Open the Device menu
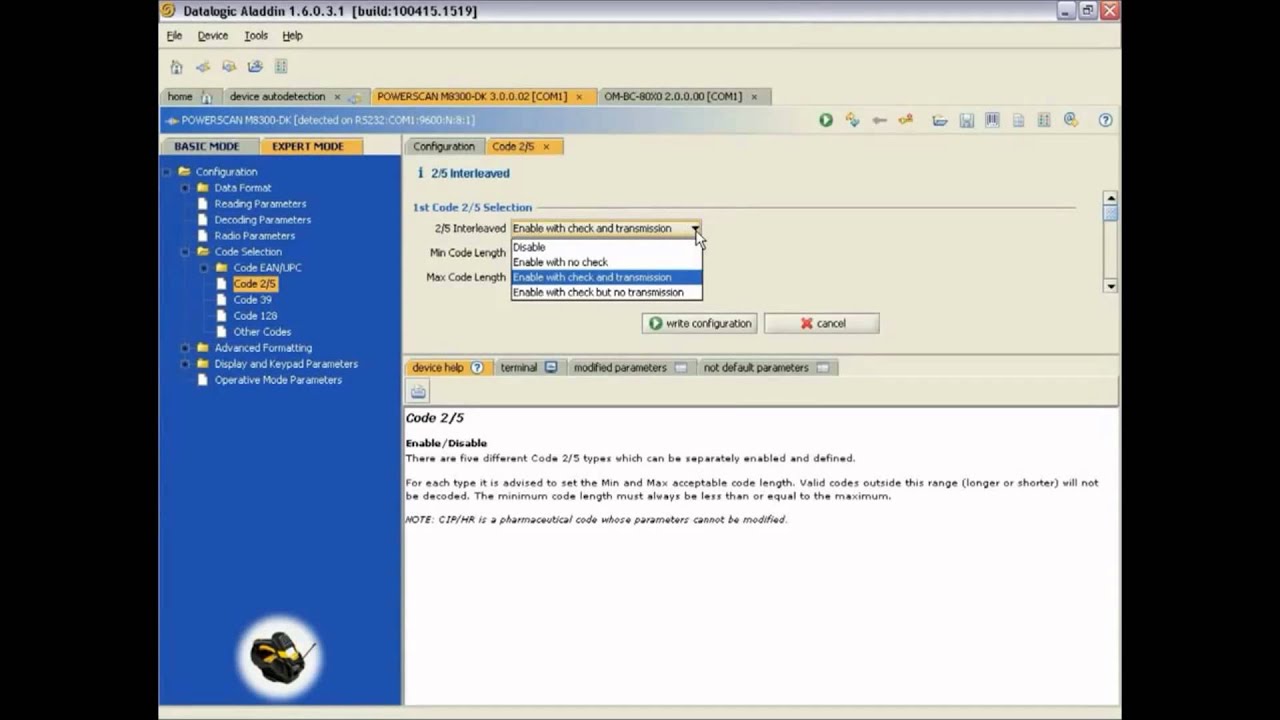 pyautogui.click(x=212, y=35)
